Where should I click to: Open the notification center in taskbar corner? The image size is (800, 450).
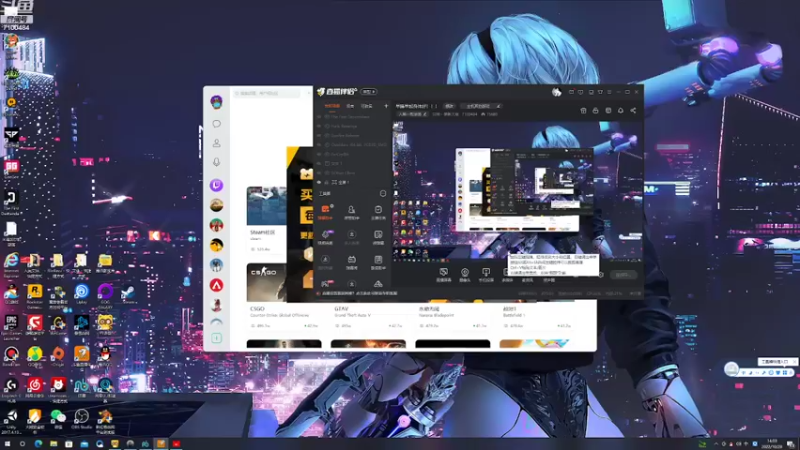click(x=790, y=444)
